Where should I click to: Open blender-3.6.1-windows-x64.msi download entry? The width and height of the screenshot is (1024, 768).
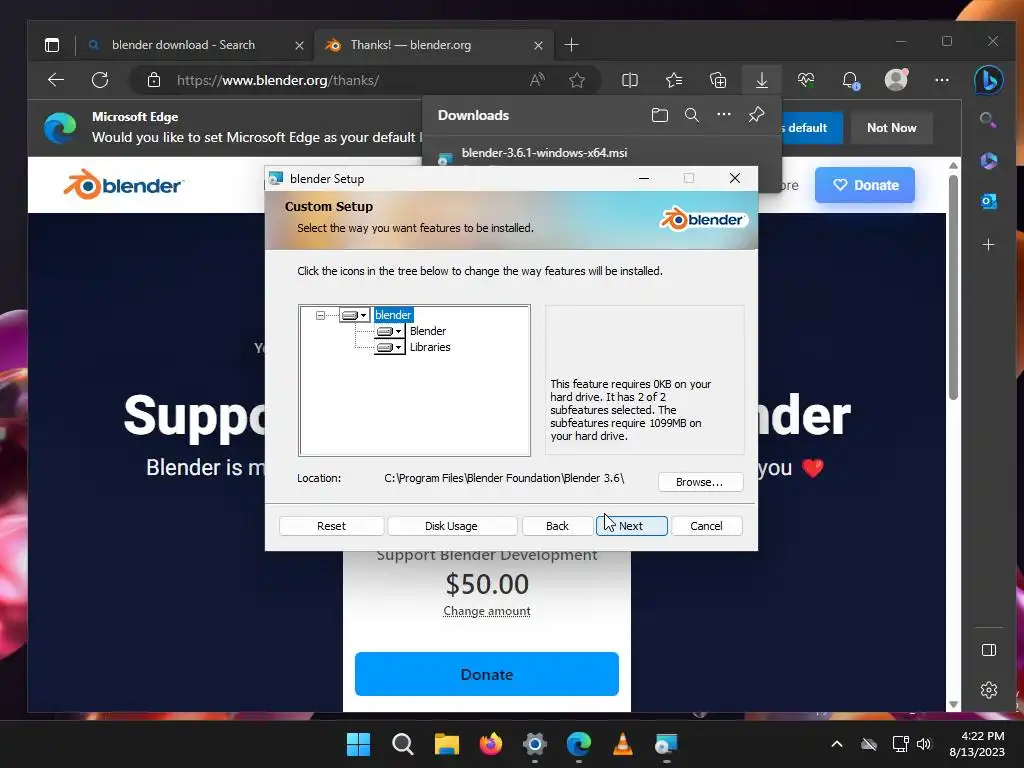tap(544, 153)
